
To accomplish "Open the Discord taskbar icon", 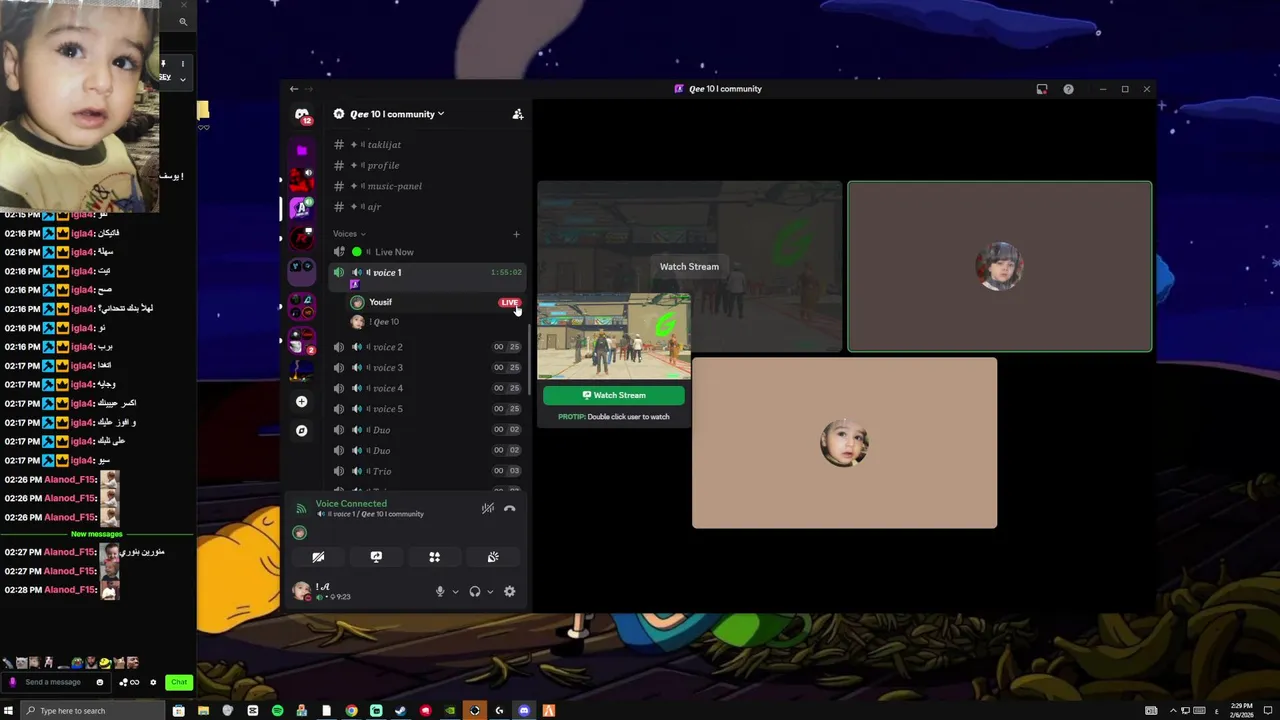I will (x=524, y=711).
